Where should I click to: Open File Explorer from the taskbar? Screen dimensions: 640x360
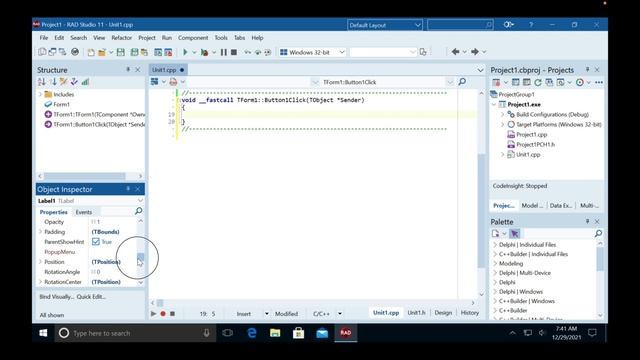(275, 333)
